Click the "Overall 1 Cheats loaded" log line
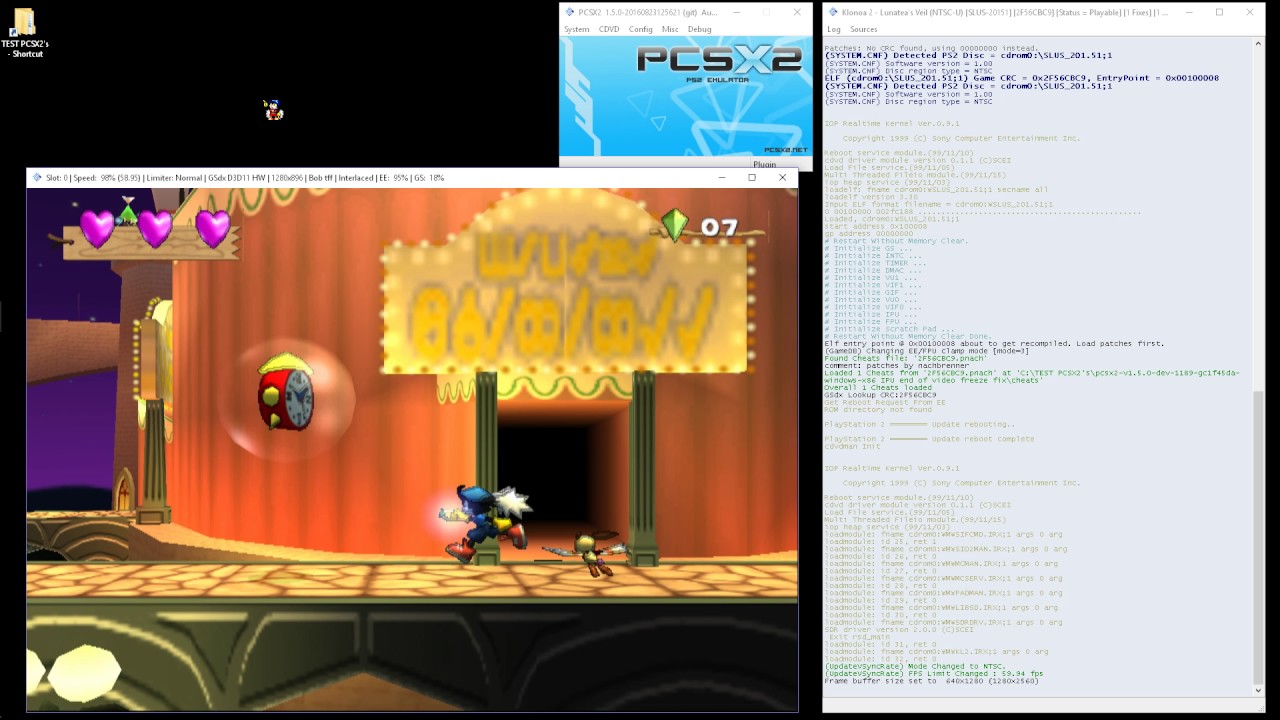This screenshot has width=1280, height=720. tap(878, 388)
